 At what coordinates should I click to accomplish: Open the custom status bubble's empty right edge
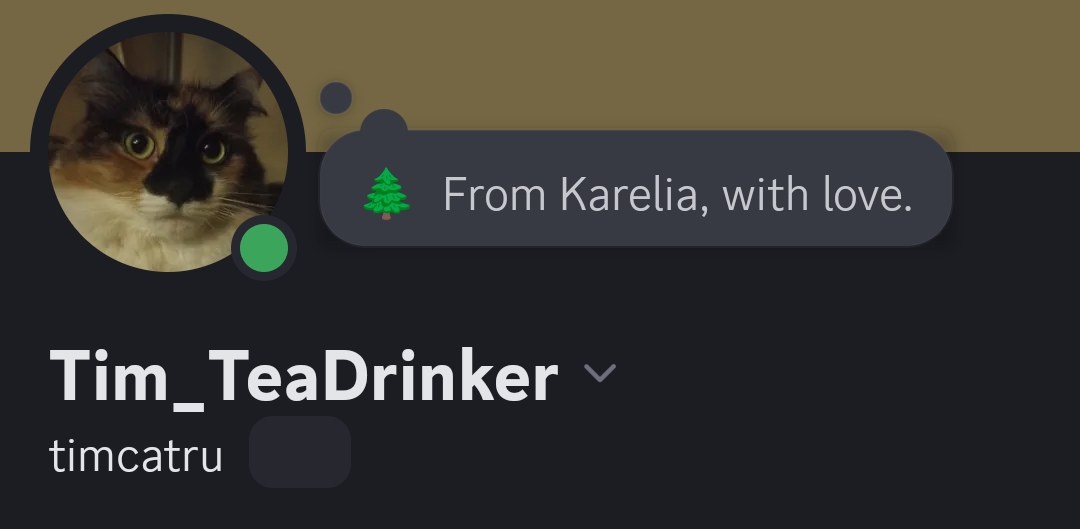933,187
